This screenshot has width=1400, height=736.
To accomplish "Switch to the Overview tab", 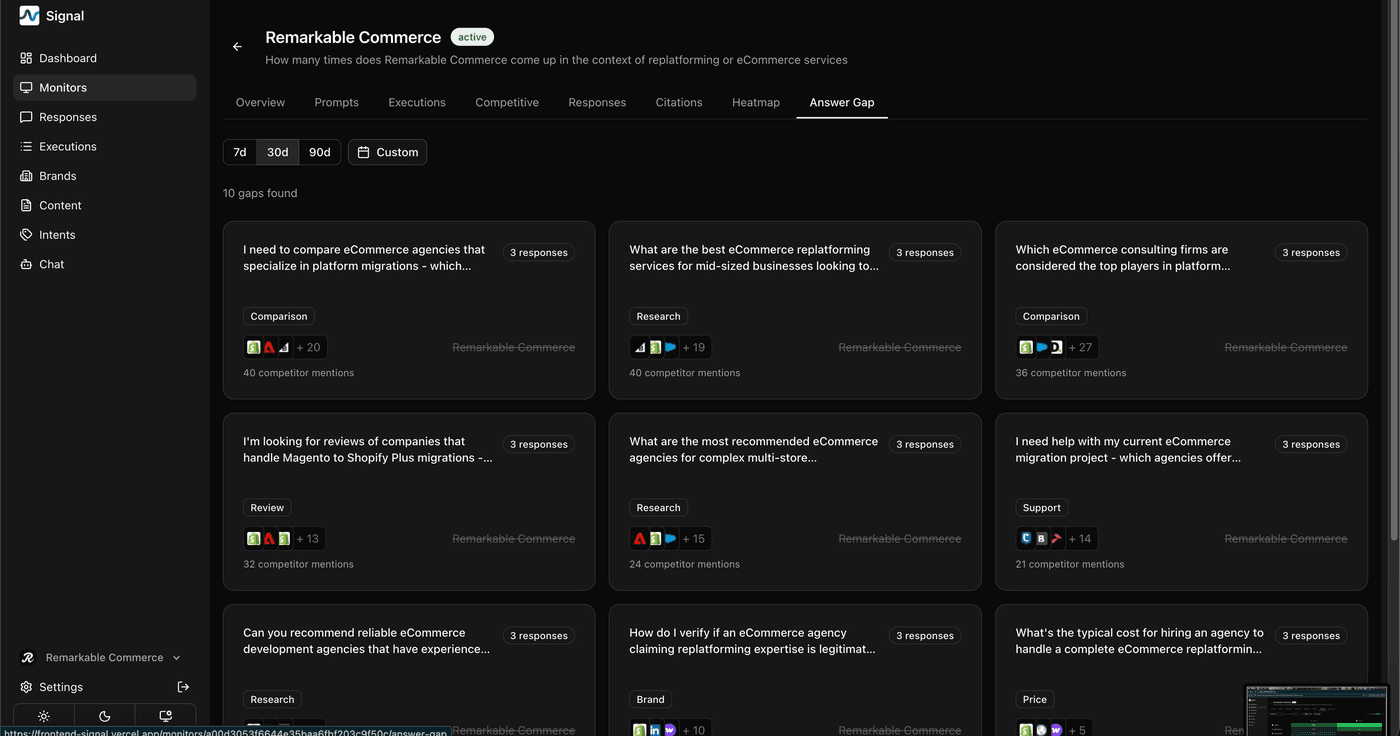I will (260, 102).
